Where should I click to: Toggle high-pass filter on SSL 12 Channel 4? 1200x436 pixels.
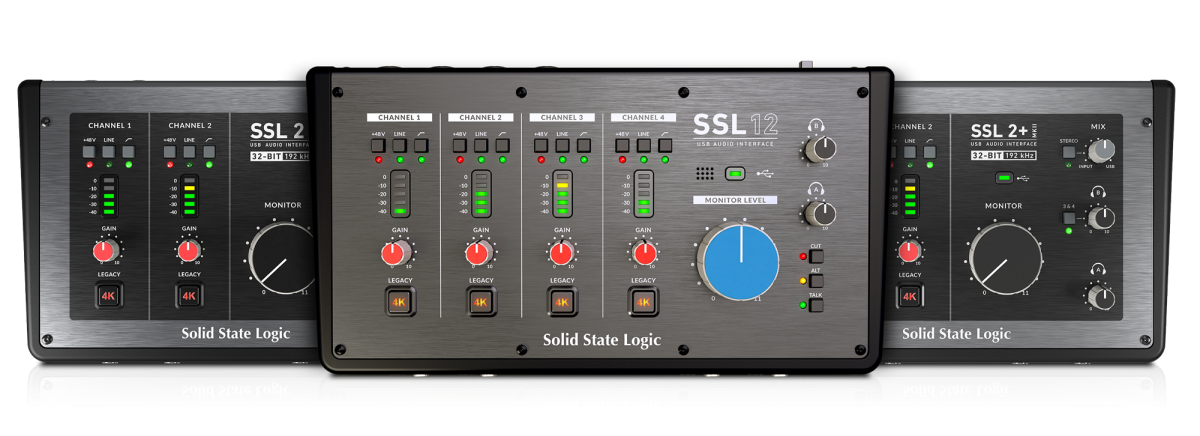pyautogui.click(x=664, y=145)
